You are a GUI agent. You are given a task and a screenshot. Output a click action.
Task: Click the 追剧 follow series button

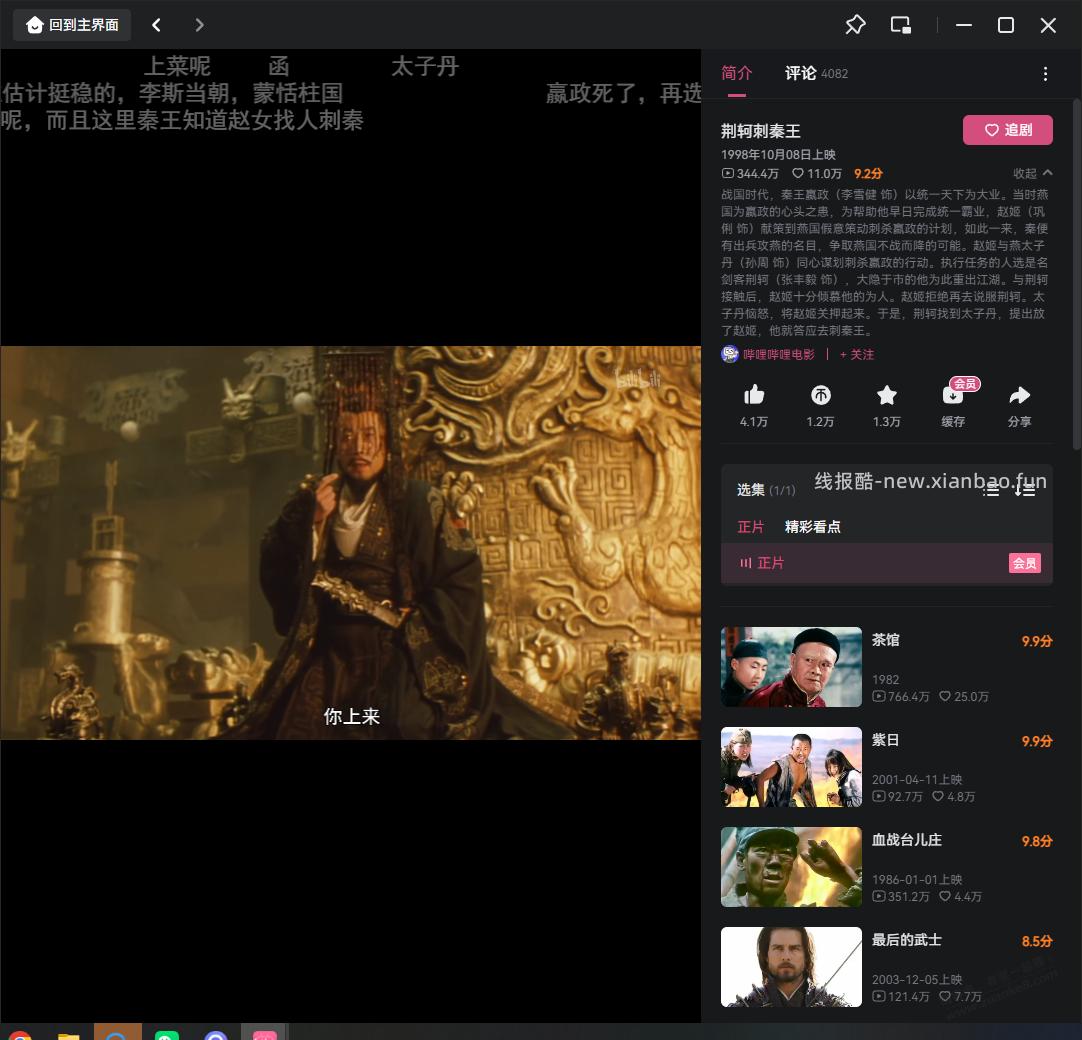coord(1007,130)
